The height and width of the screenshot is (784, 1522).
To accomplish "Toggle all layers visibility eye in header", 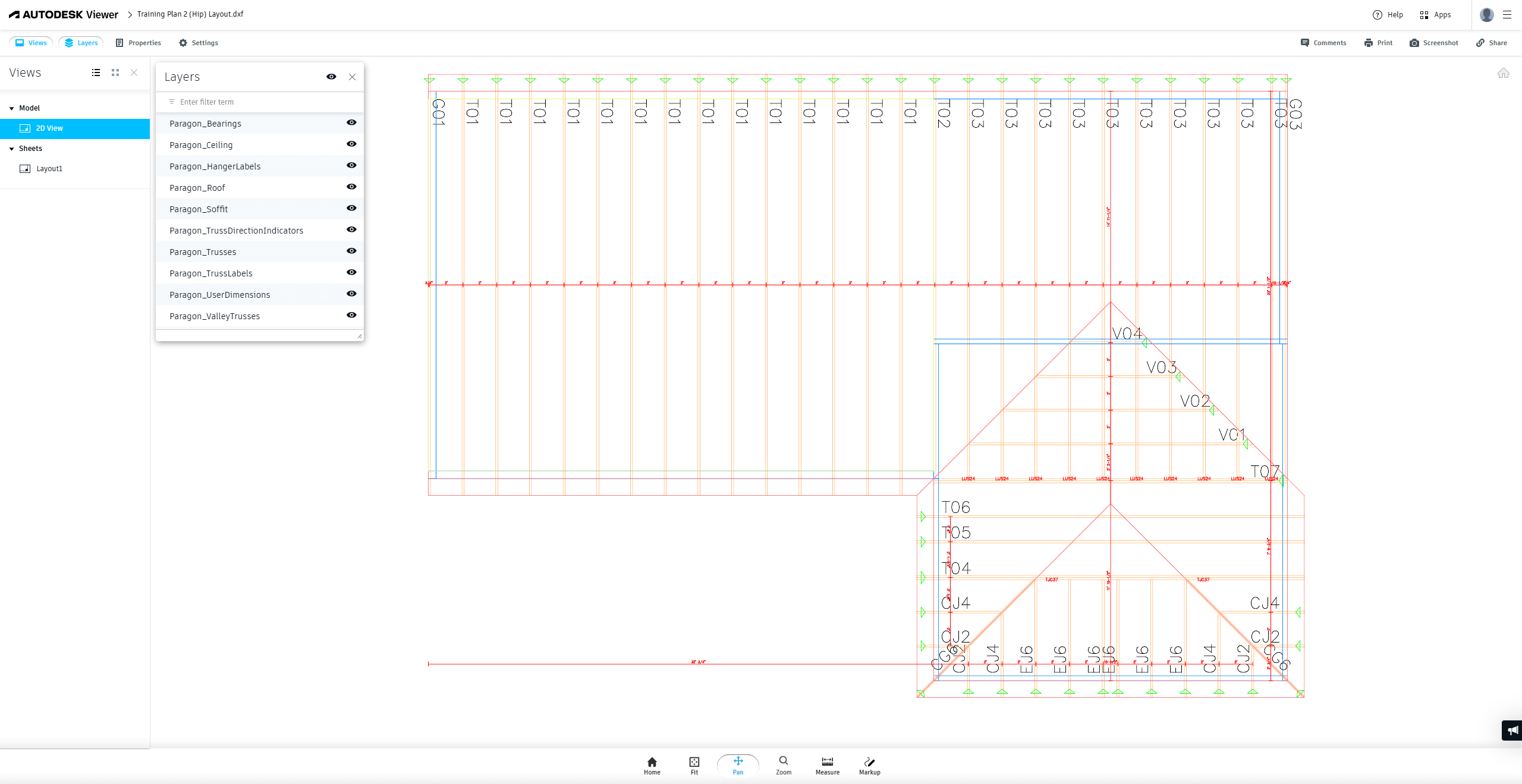I will (x=331, y=77).
